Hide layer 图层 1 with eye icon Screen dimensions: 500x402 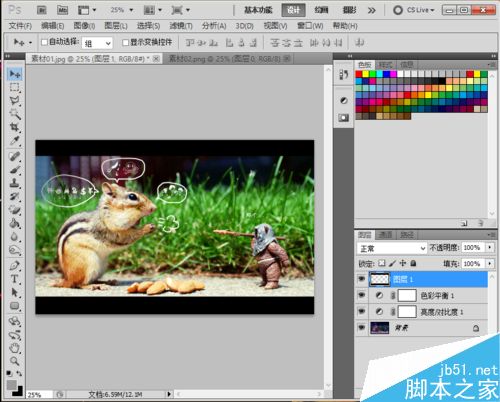click(x=362, y=279)
